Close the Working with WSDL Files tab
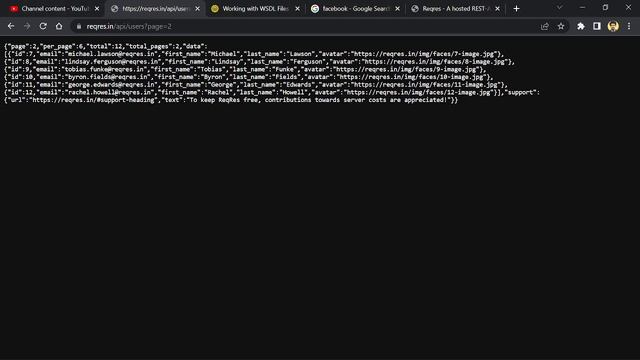This screenshot has height=360, width=640. (x=297, y=9)
